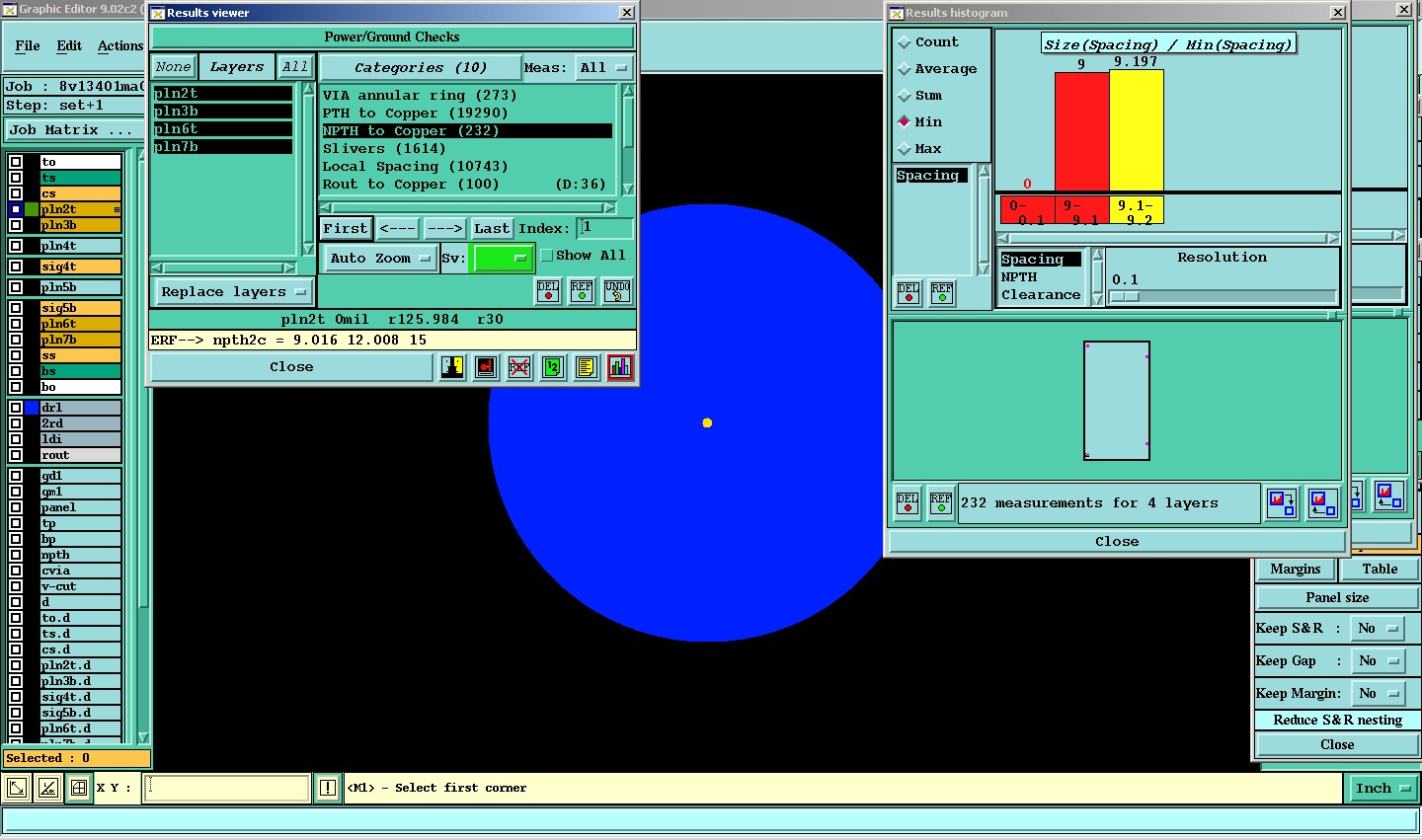
Task: Click histogram import icon with up arrow
Action: click(x=1322, y=503)
